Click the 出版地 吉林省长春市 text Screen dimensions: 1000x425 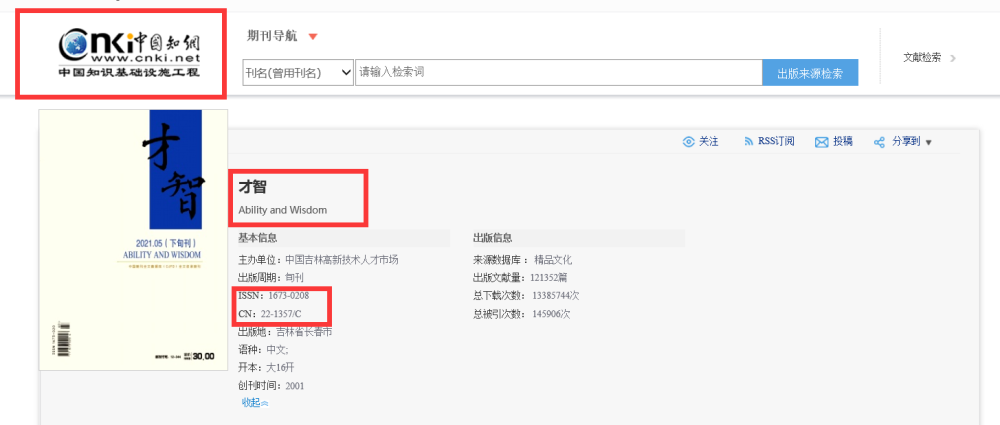(x=285, y=332)
